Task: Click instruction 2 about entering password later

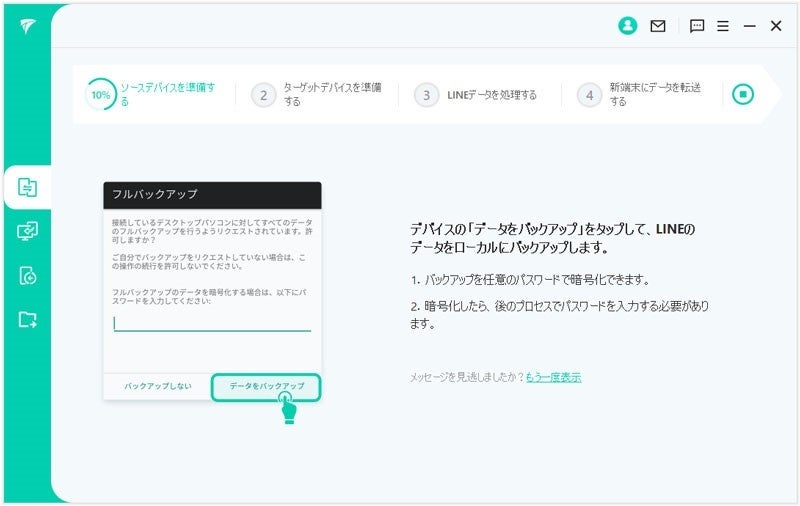Action: 560,315
